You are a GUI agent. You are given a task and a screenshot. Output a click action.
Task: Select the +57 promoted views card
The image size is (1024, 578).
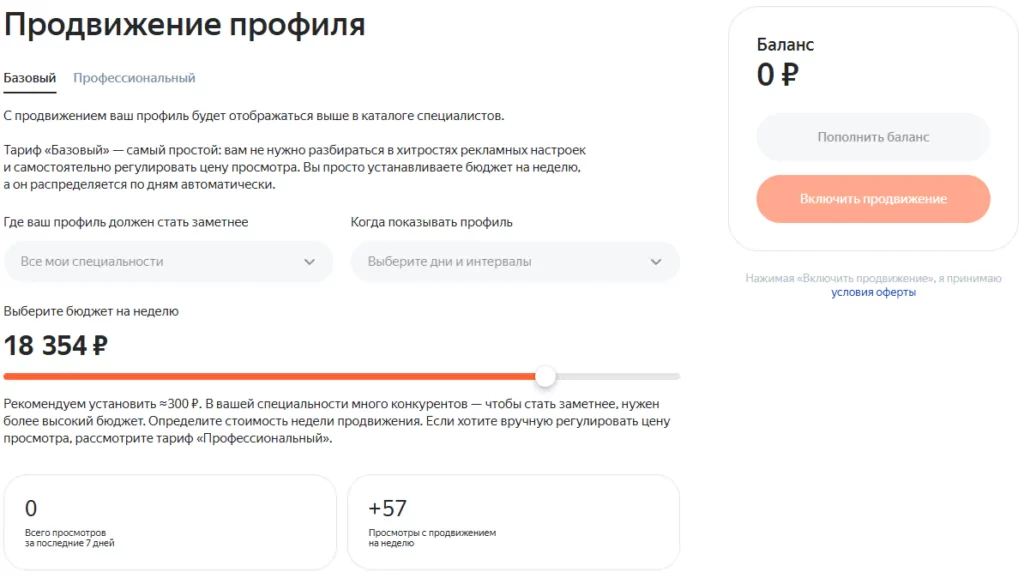[x=513, y=522]
